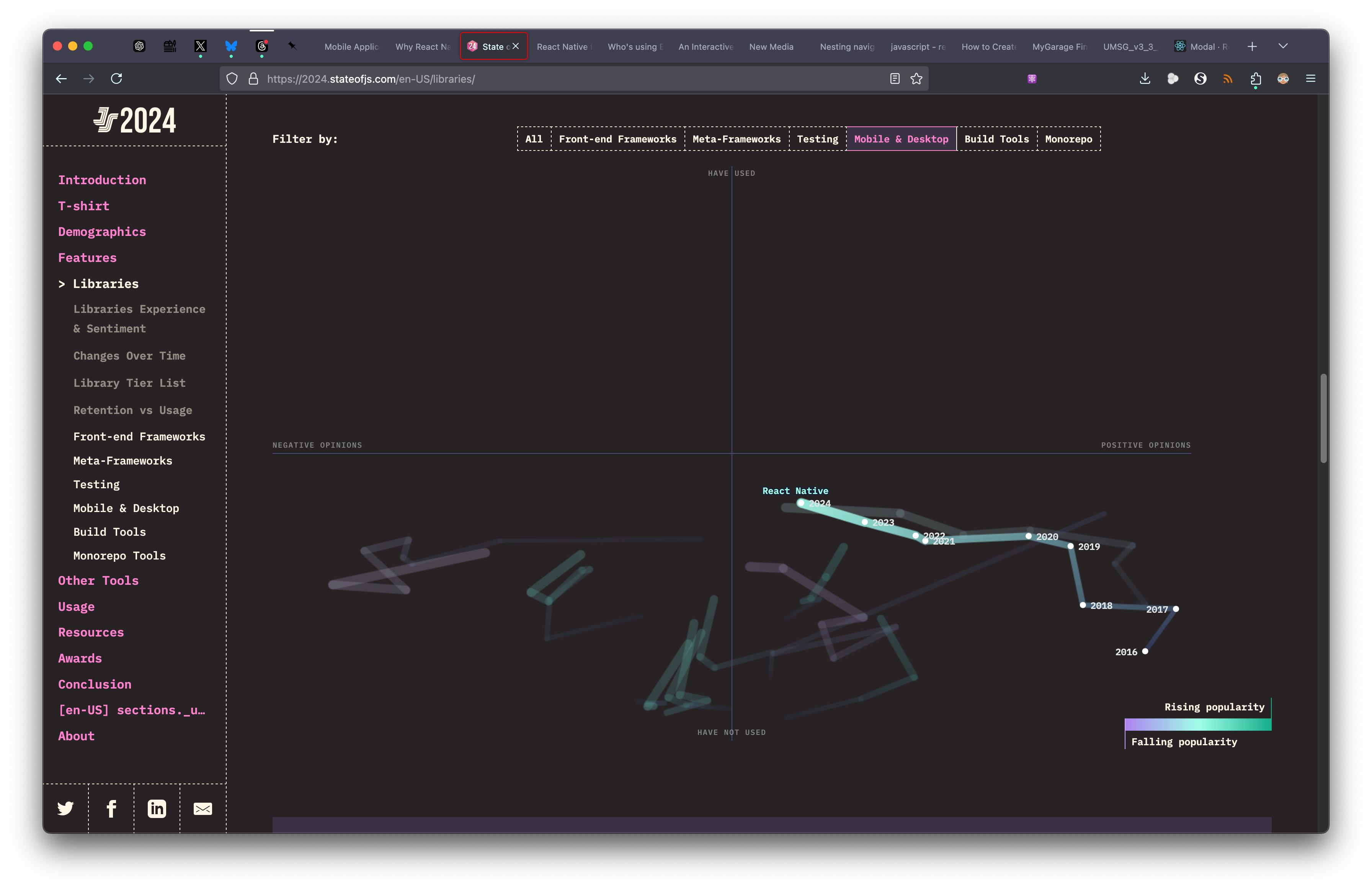Select the Build Tools filter tab
Image resolution: width=1372 pixels, height=890 pixels.
[x=997, y=138]
